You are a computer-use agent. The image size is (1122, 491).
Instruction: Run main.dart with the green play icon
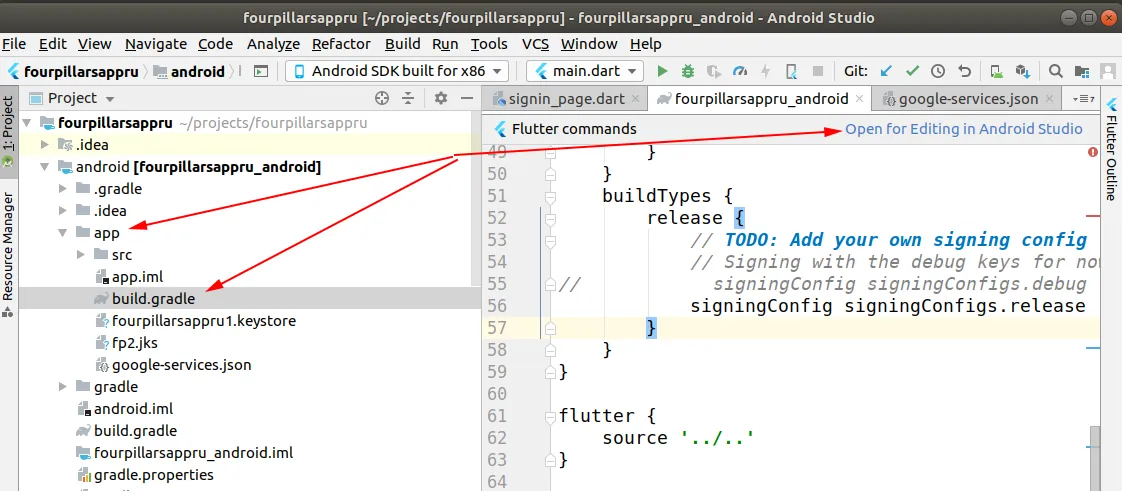tap(663, 71)
